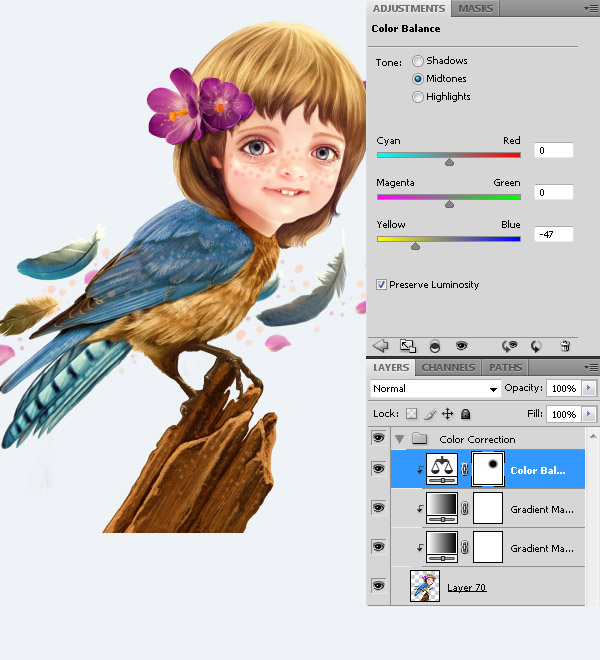
Task: Delete this adjustment layer trash icon
Action: pyautogui.click(x=565, y=346)
